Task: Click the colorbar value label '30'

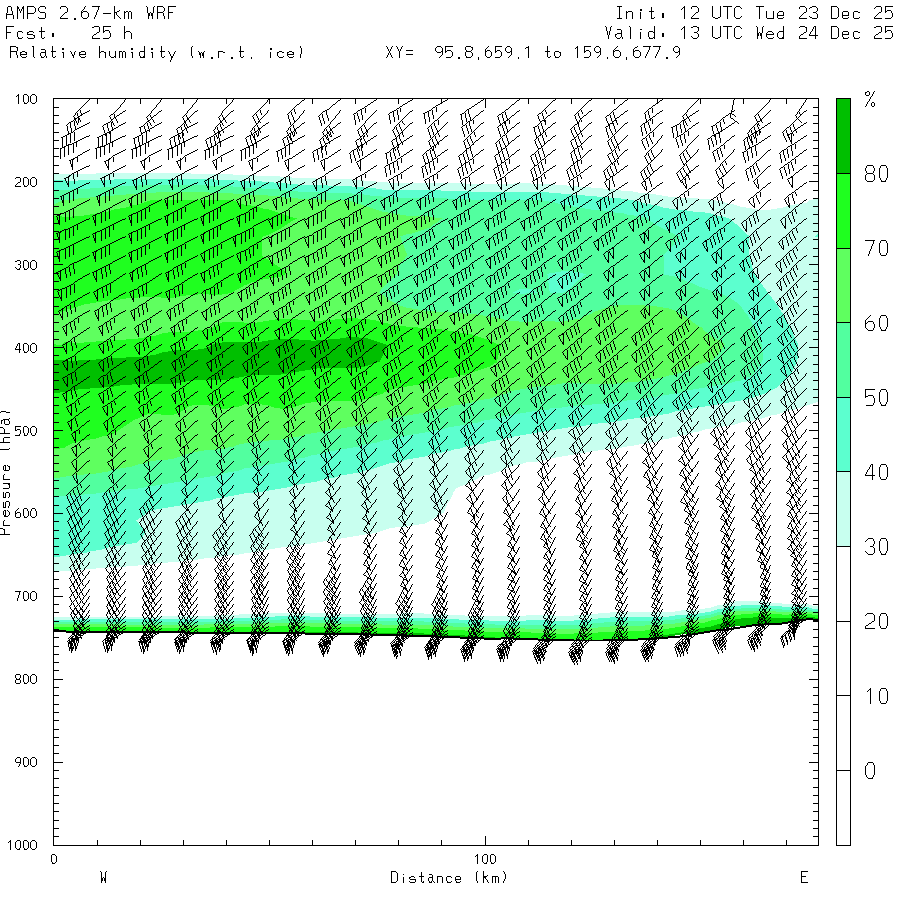Action: (x=876, y=547)
